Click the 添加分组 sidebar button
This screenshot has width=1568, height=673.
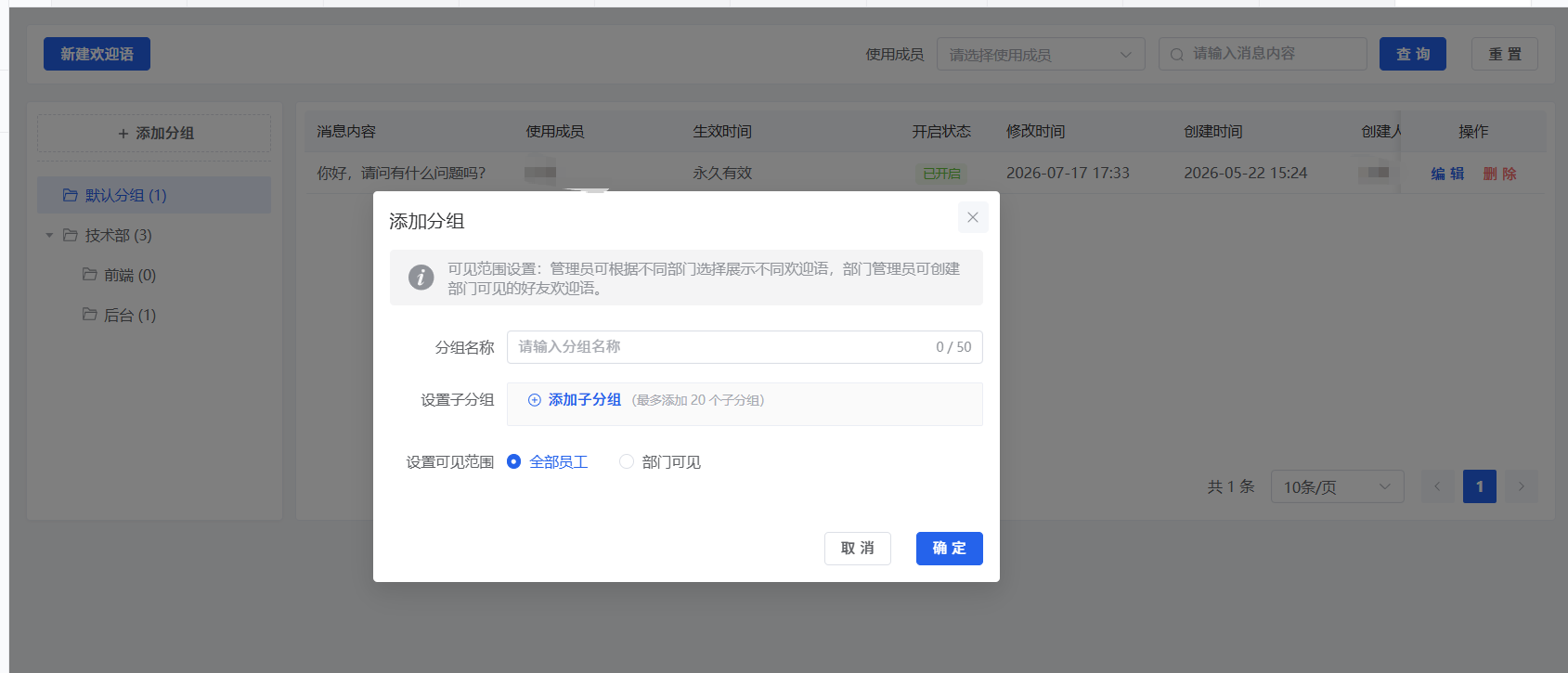coord(154,133)
